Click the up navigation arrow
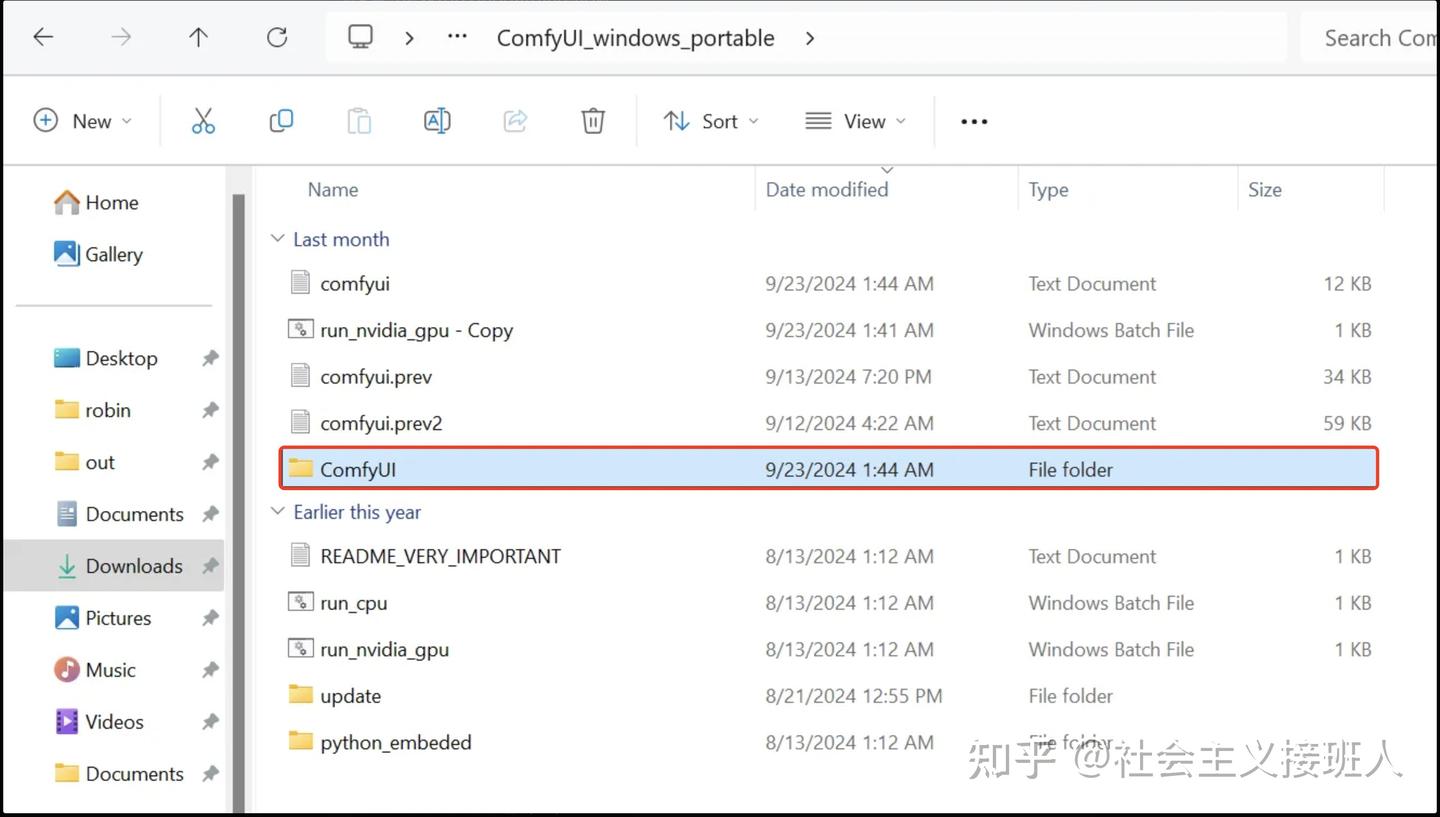The image size is (1440, 817). pos(198,37)
